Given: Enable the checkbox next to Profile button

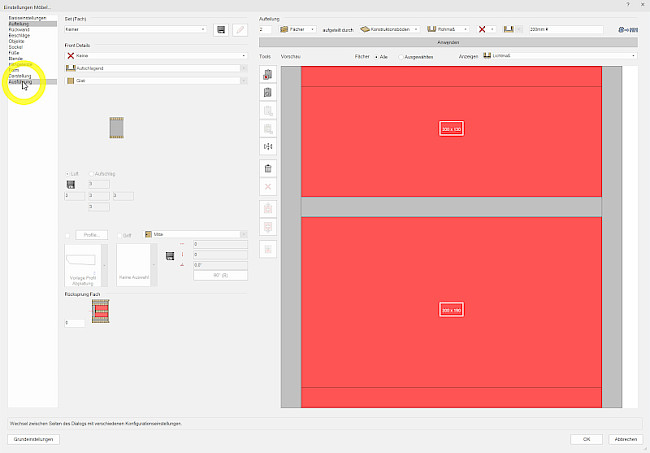Looking at the screenshot, I should [x=67, y=235].
